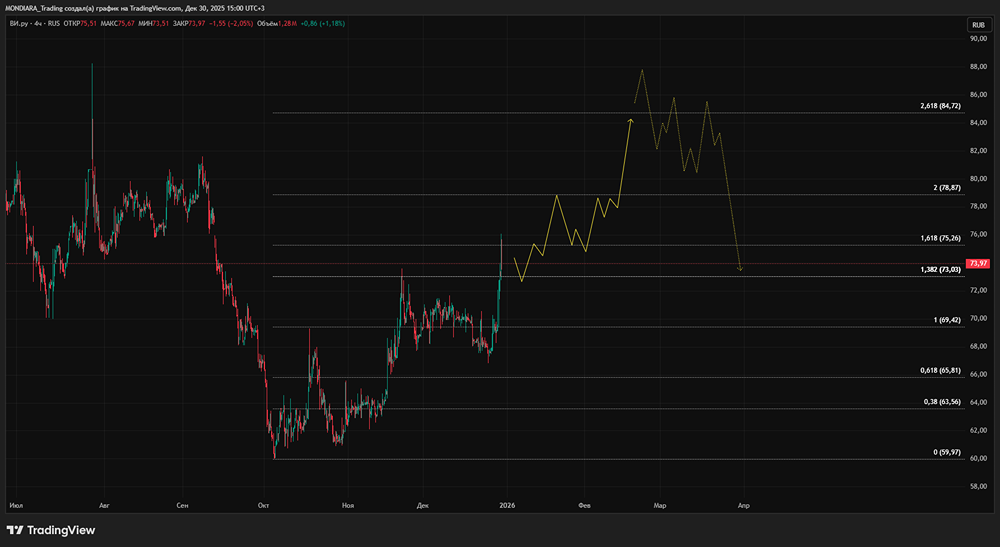The height and width of the screenshot is (547, 1000).
Task: Open the RUB currency selector
Action: 978,25
